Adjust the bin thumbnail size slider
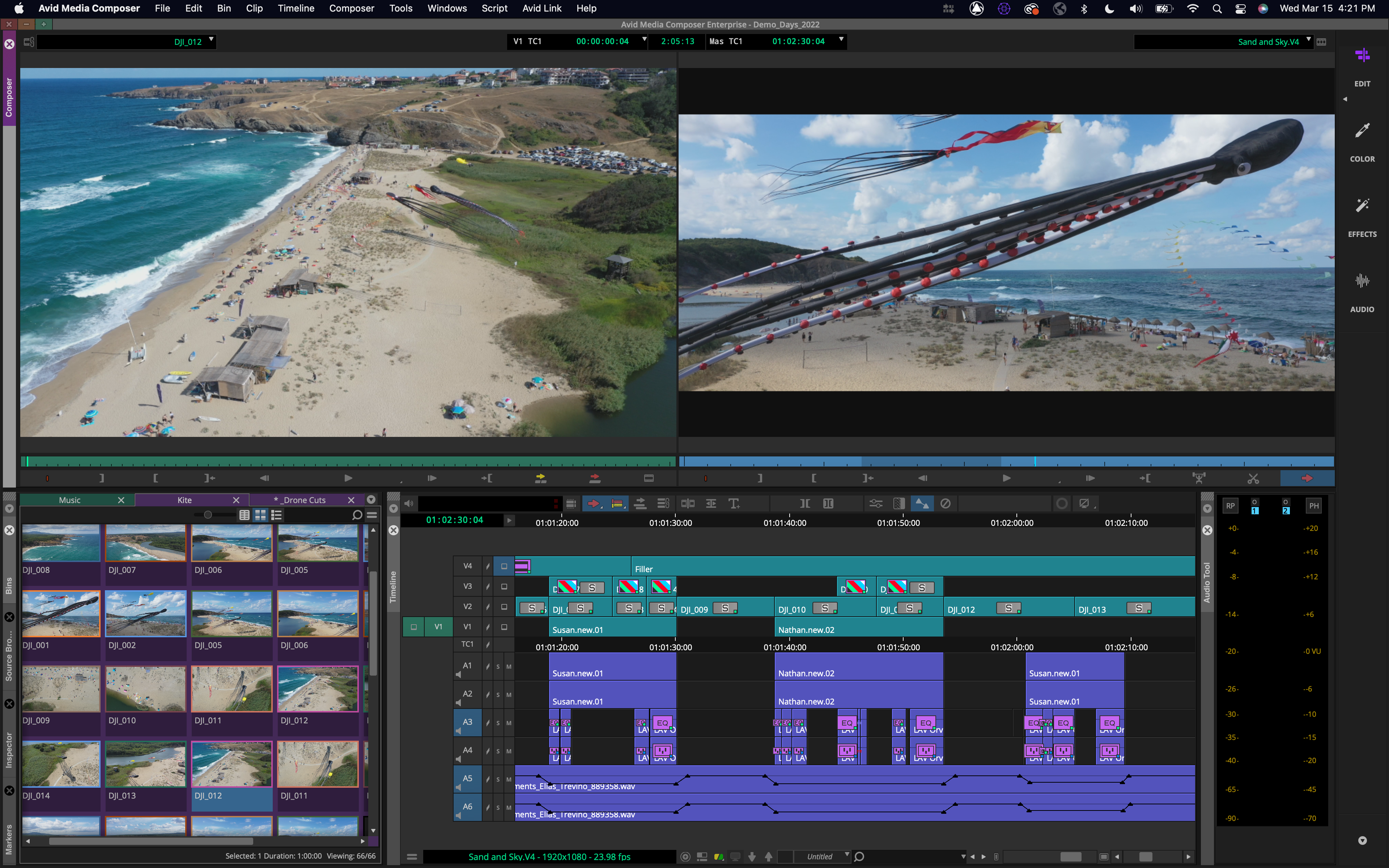This screenshot has width=1389, height=868. click(x=208, y=515)
